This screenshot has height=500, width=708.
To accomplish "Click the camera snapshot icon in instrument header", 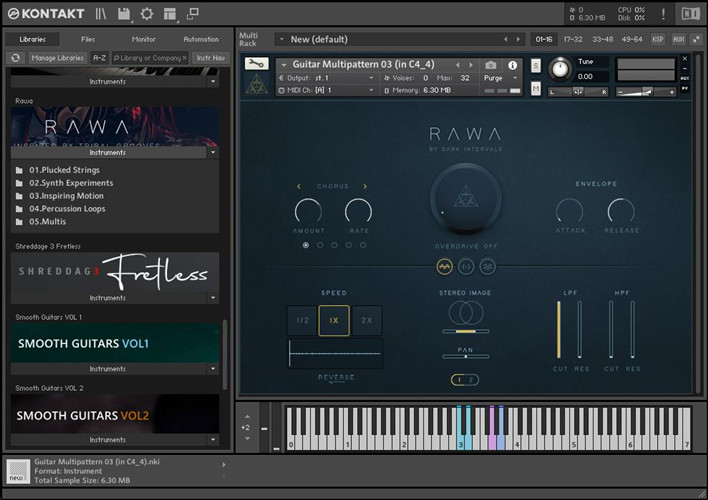I will (490, 65).
